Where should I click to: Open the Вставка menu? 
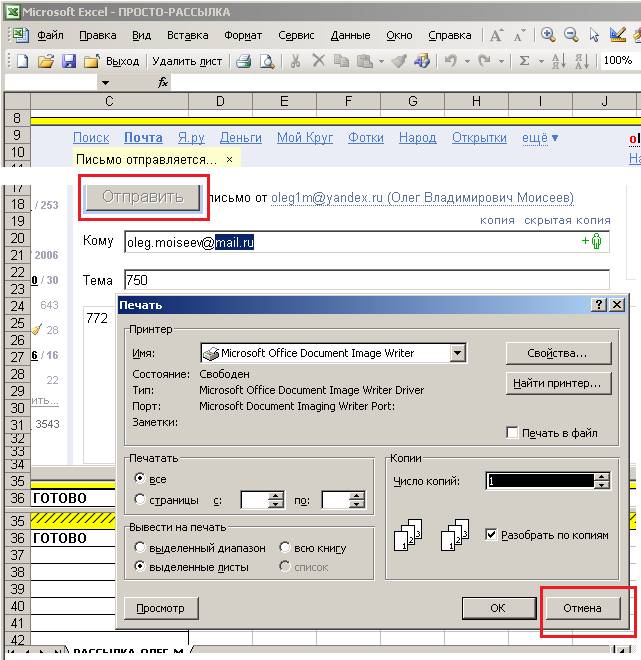tap(187, 35)
